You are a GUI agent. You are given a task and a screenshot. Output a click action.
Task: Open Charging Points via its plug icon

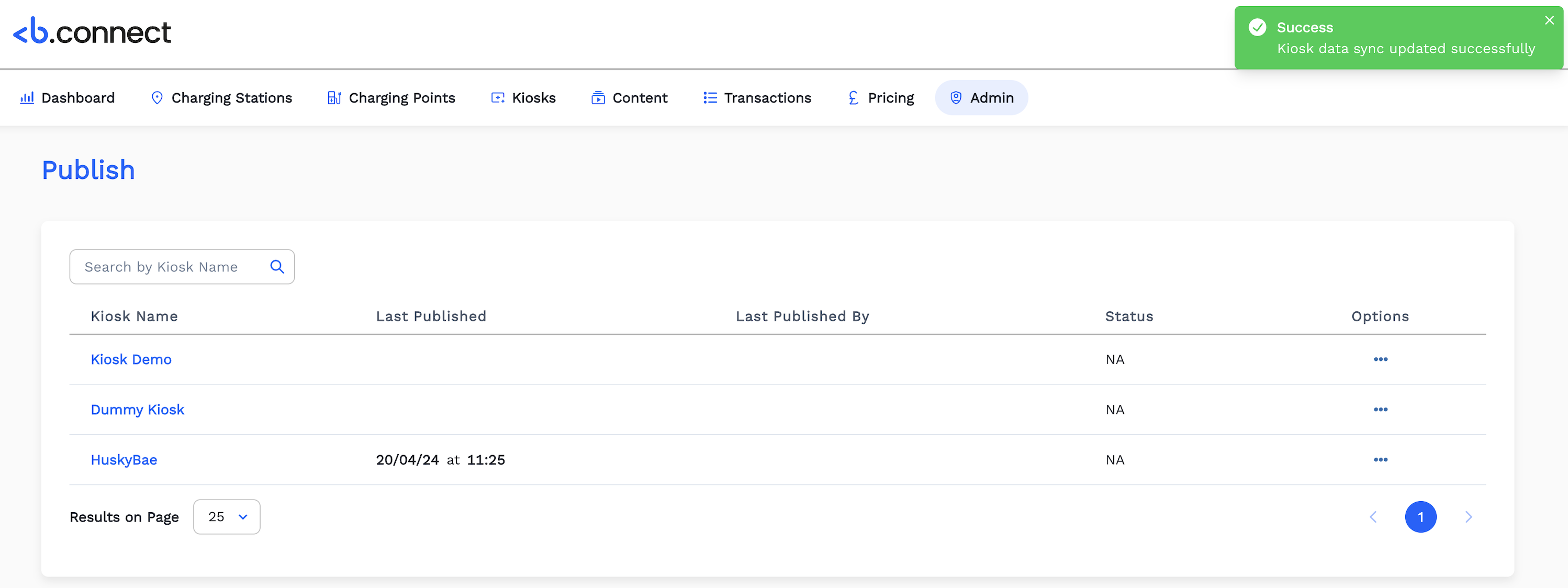click(x=333, y=97)
